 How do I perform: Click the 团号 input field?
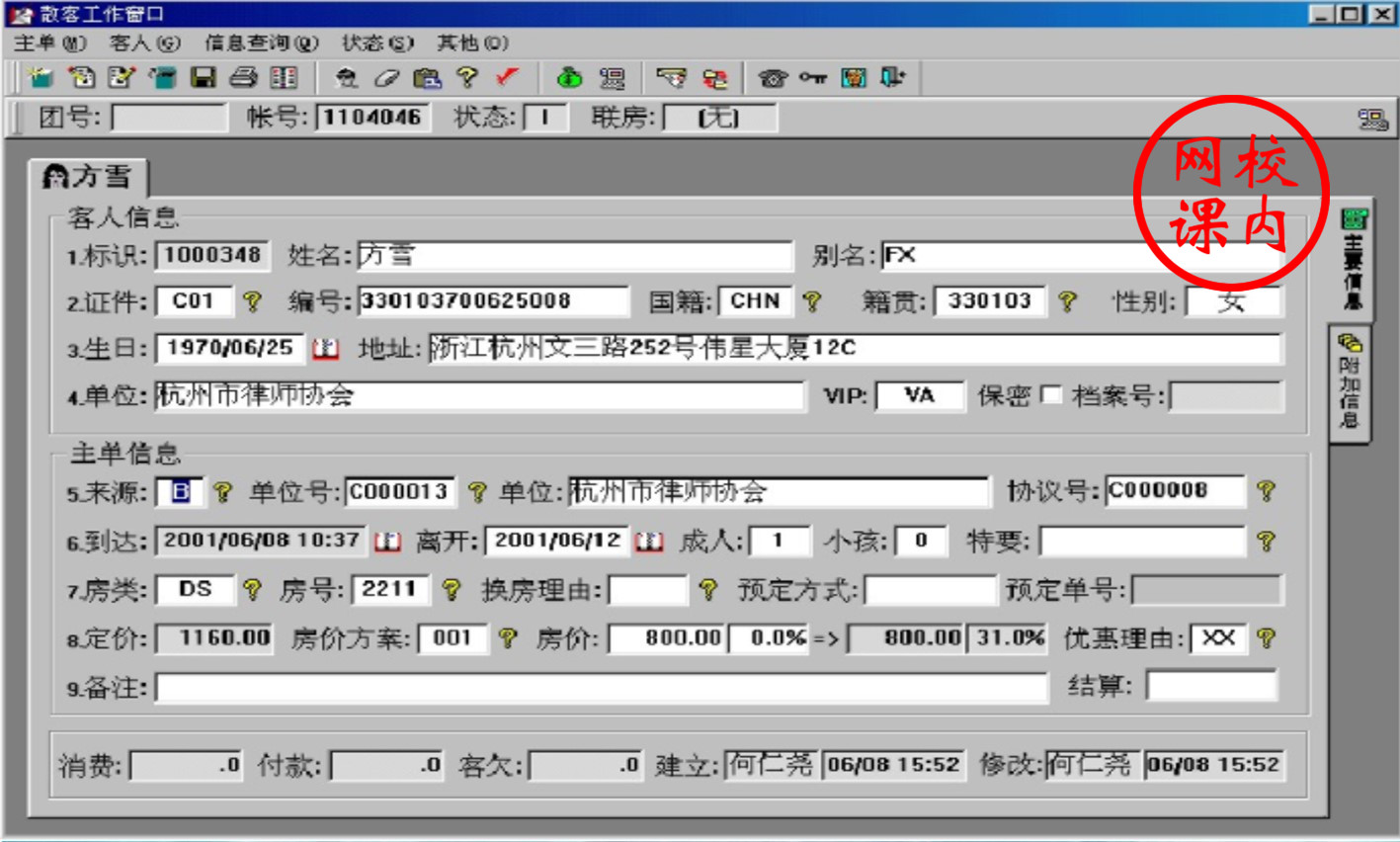coord(170,118)
